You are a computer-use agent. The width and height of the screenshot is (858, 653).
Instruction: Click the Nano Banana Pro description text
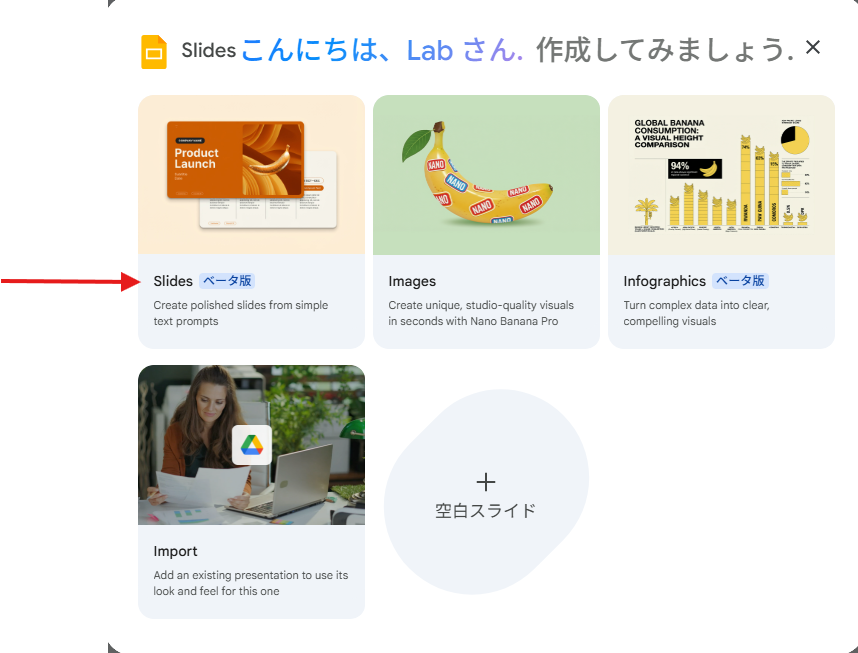[x=481, y=313]
